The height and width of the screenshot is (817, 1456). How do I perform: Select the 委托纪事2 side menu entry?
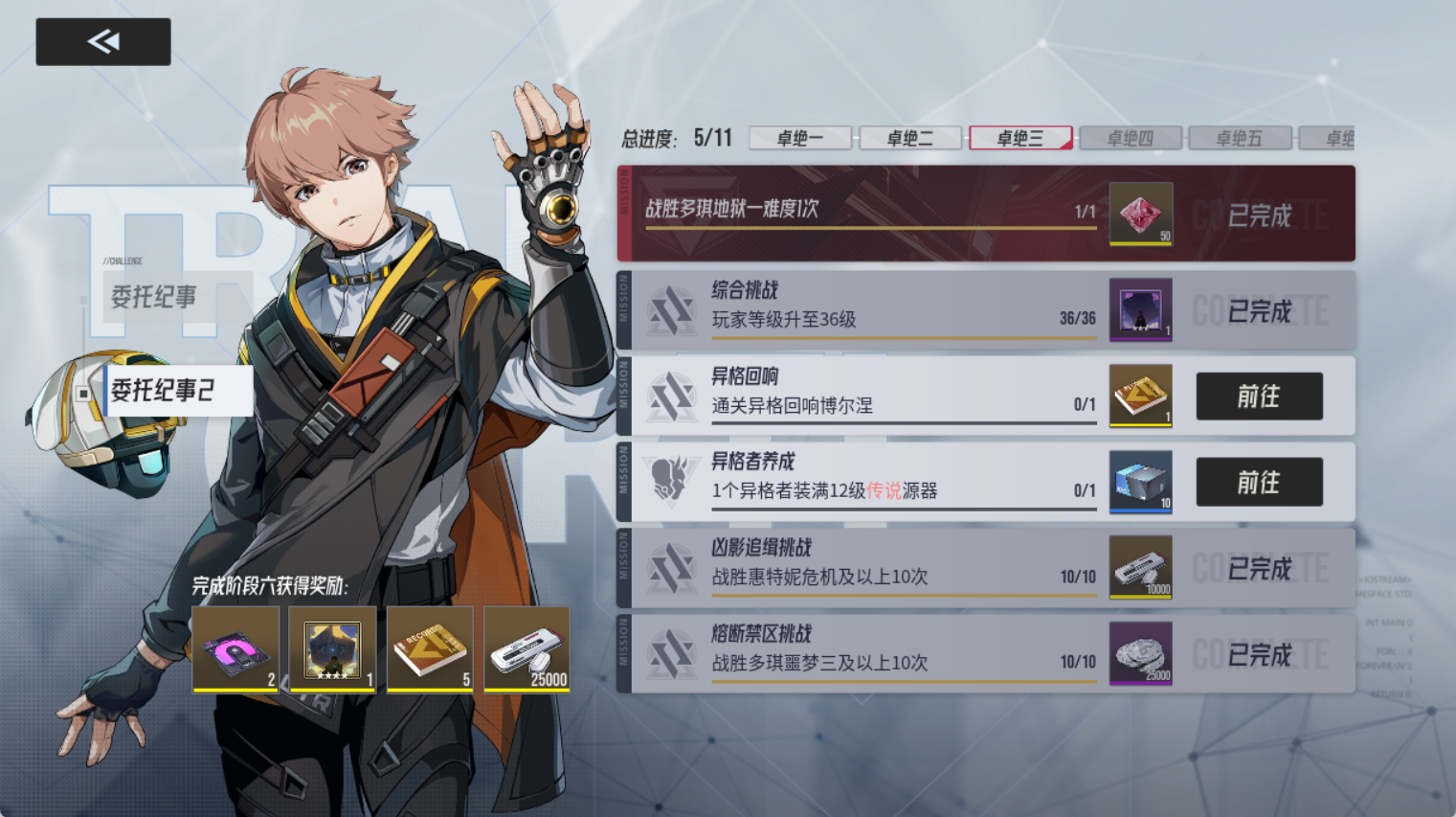click(178, 391)
